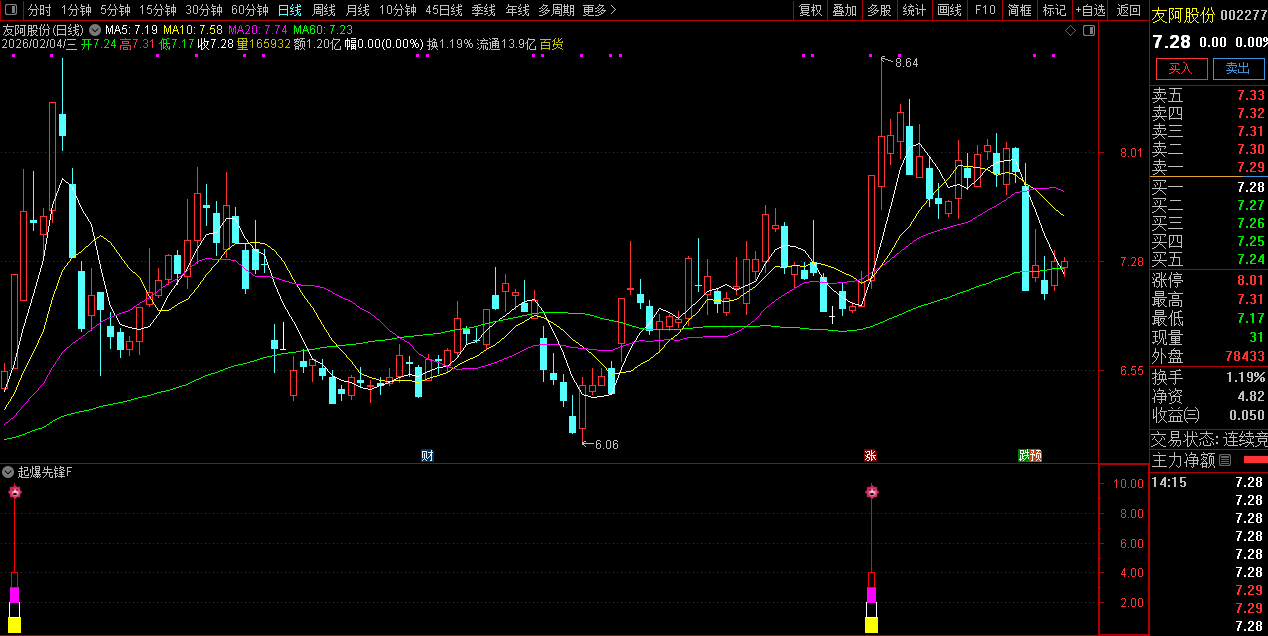This screenshot has height=636, width=1268.
Task: Click the diamond icon above the chart
Action: coord(1070,31)
